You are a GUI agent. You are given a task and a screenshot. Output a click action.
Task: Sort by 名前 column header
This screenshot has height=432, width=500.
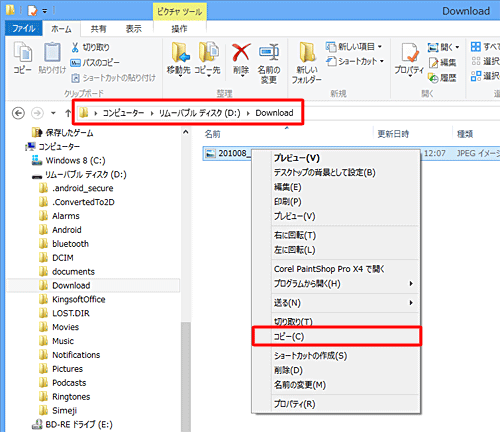212,134
